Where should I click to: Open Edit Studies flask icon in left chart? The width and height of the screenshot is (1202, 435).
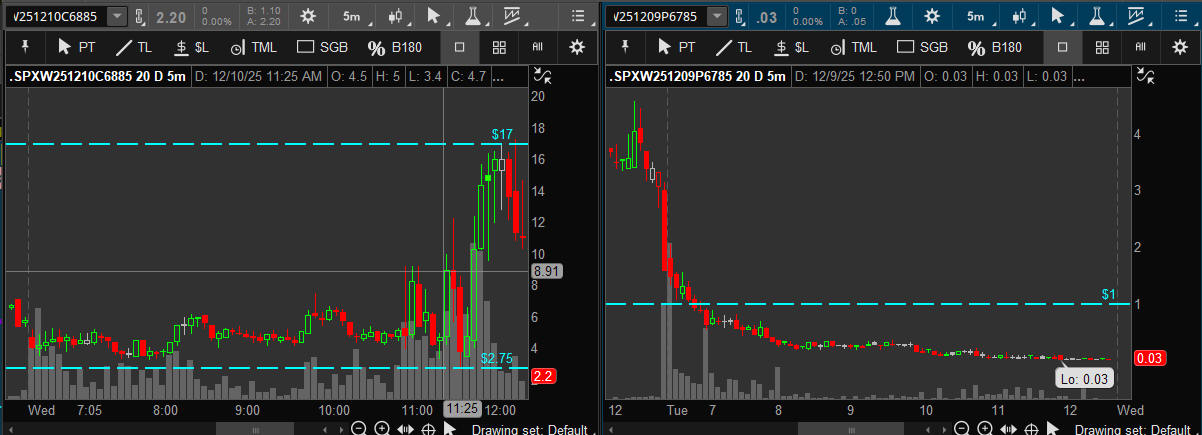tap(471, 16)
